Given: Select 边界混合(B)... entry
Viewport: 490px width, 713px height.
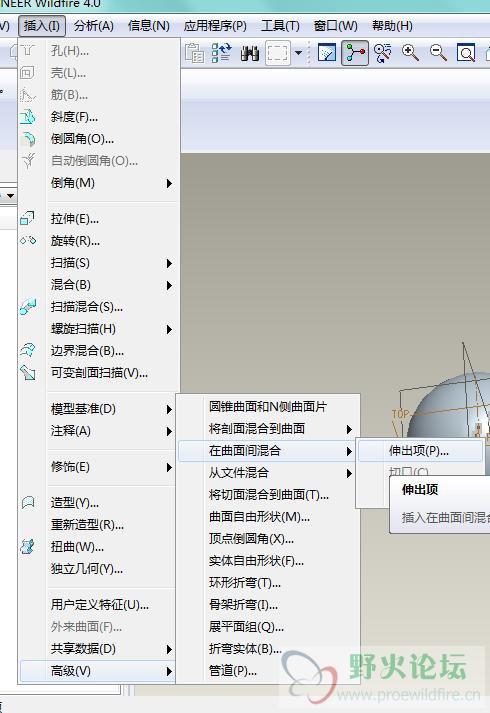Looking at the screenshot, I should point(99,351).
